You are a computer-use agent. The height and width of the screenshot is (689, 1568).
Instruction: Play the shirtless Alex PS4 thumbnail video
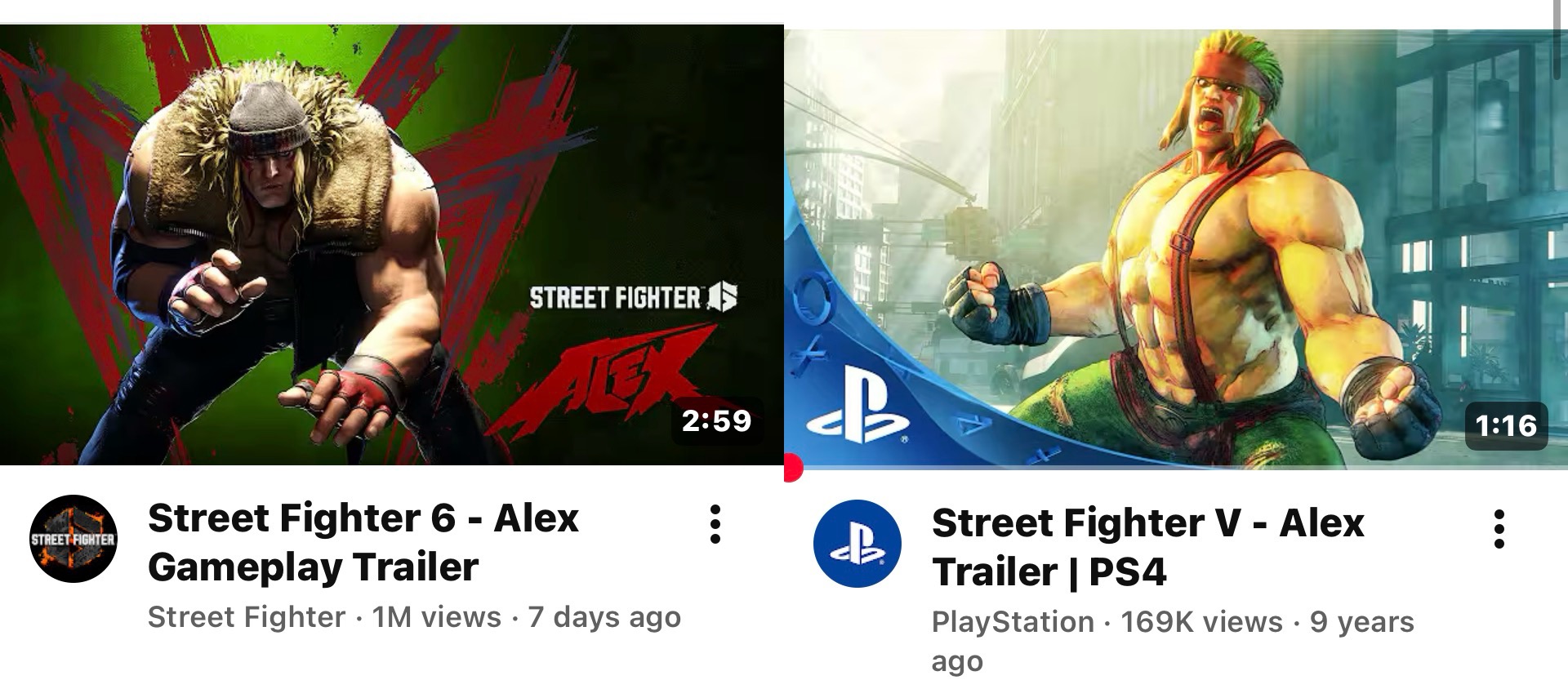tap(1176, 249)
